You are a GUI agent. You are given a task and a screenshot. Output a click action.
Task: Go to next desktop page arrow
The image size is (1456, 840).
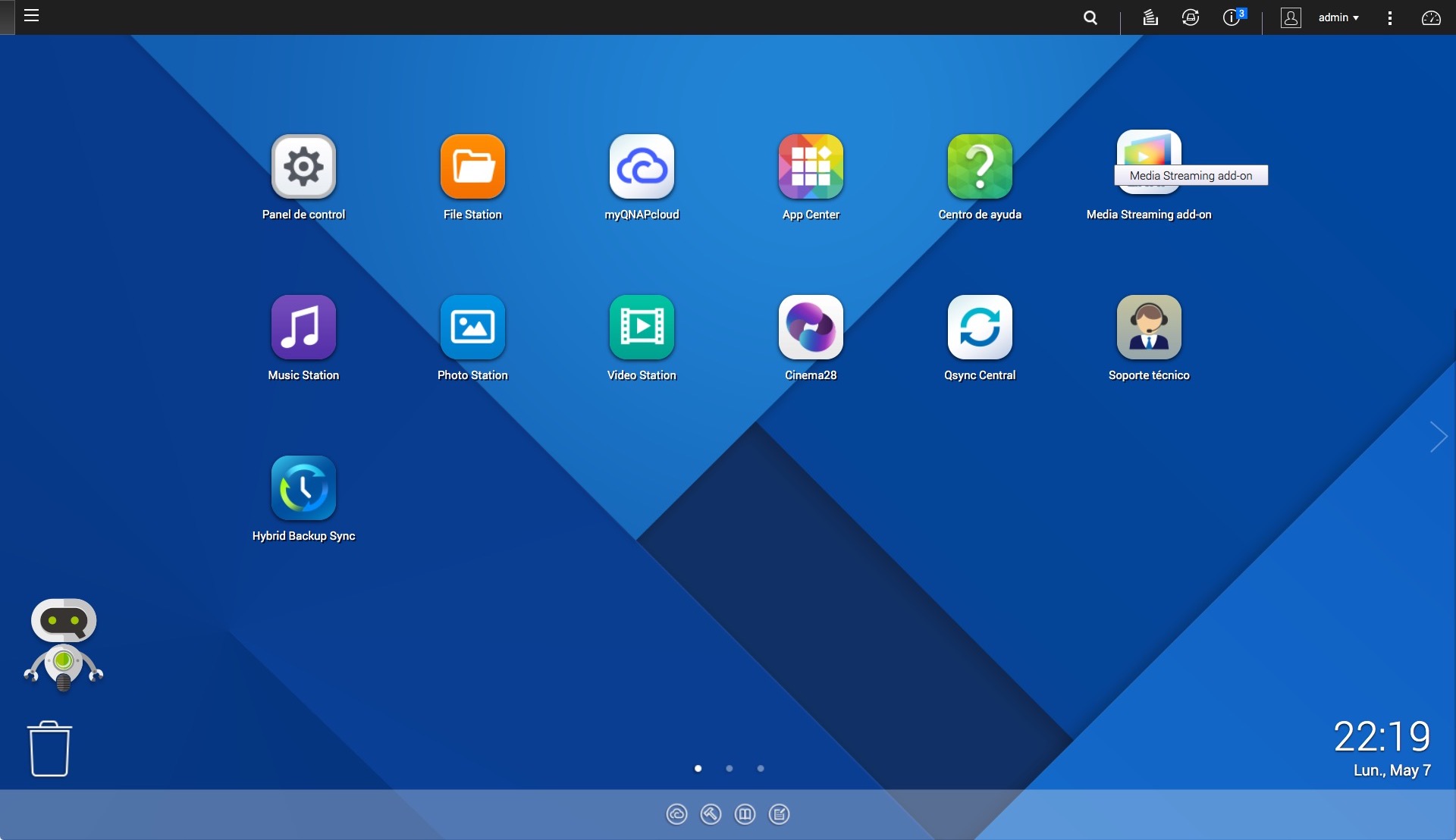1438,437
